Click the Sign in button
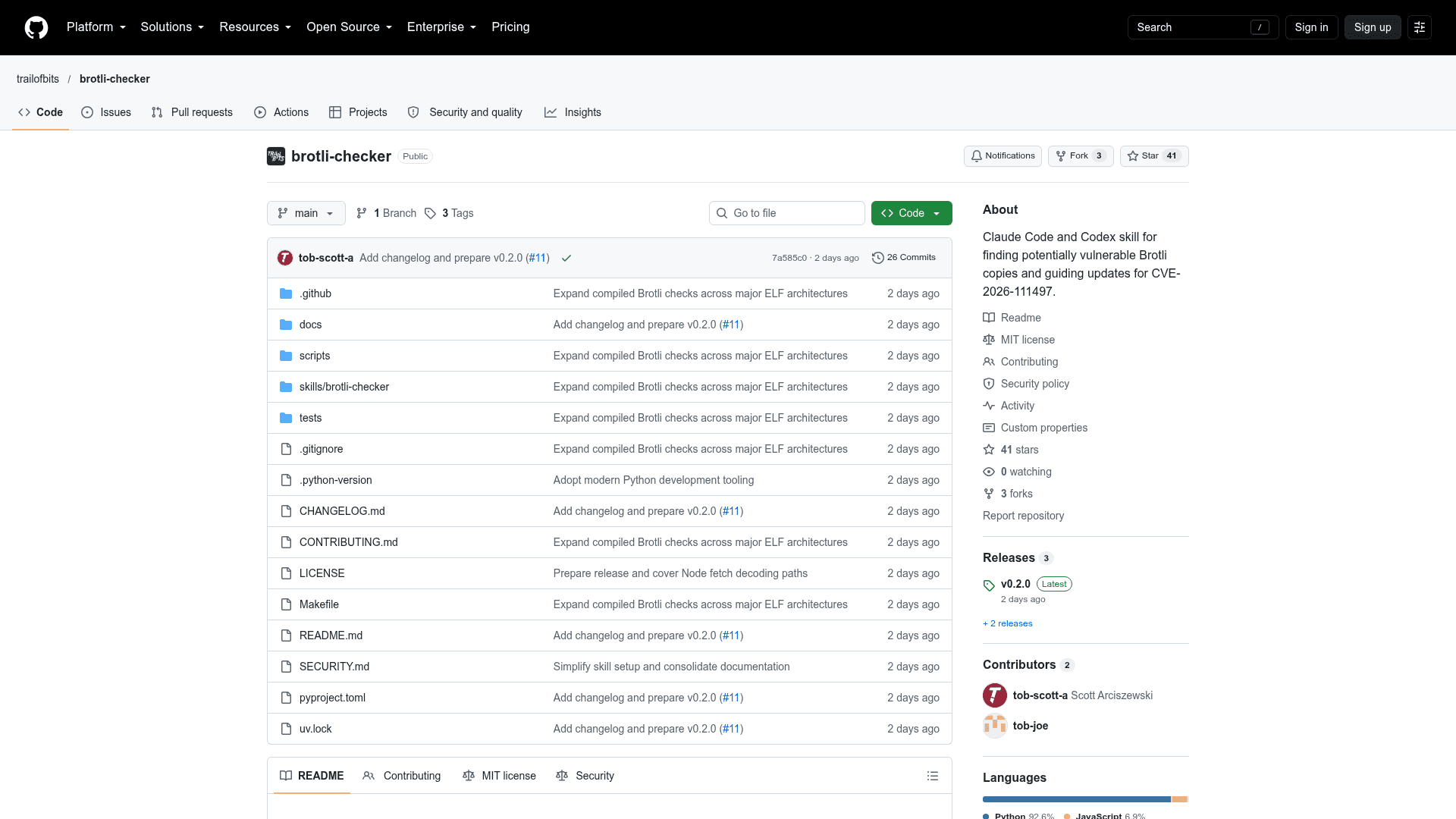Viewport: 1456px width, 819px height. click(1311, 27)
